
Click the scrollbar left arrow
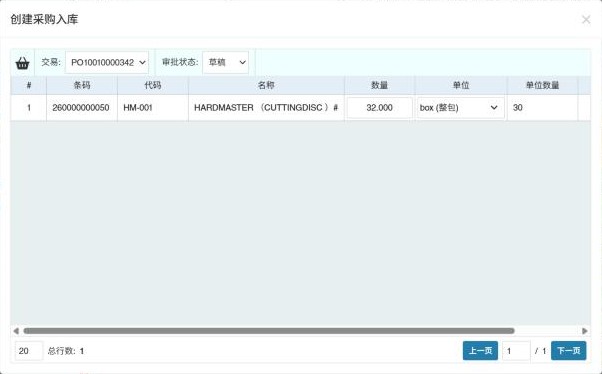(16, 331)
